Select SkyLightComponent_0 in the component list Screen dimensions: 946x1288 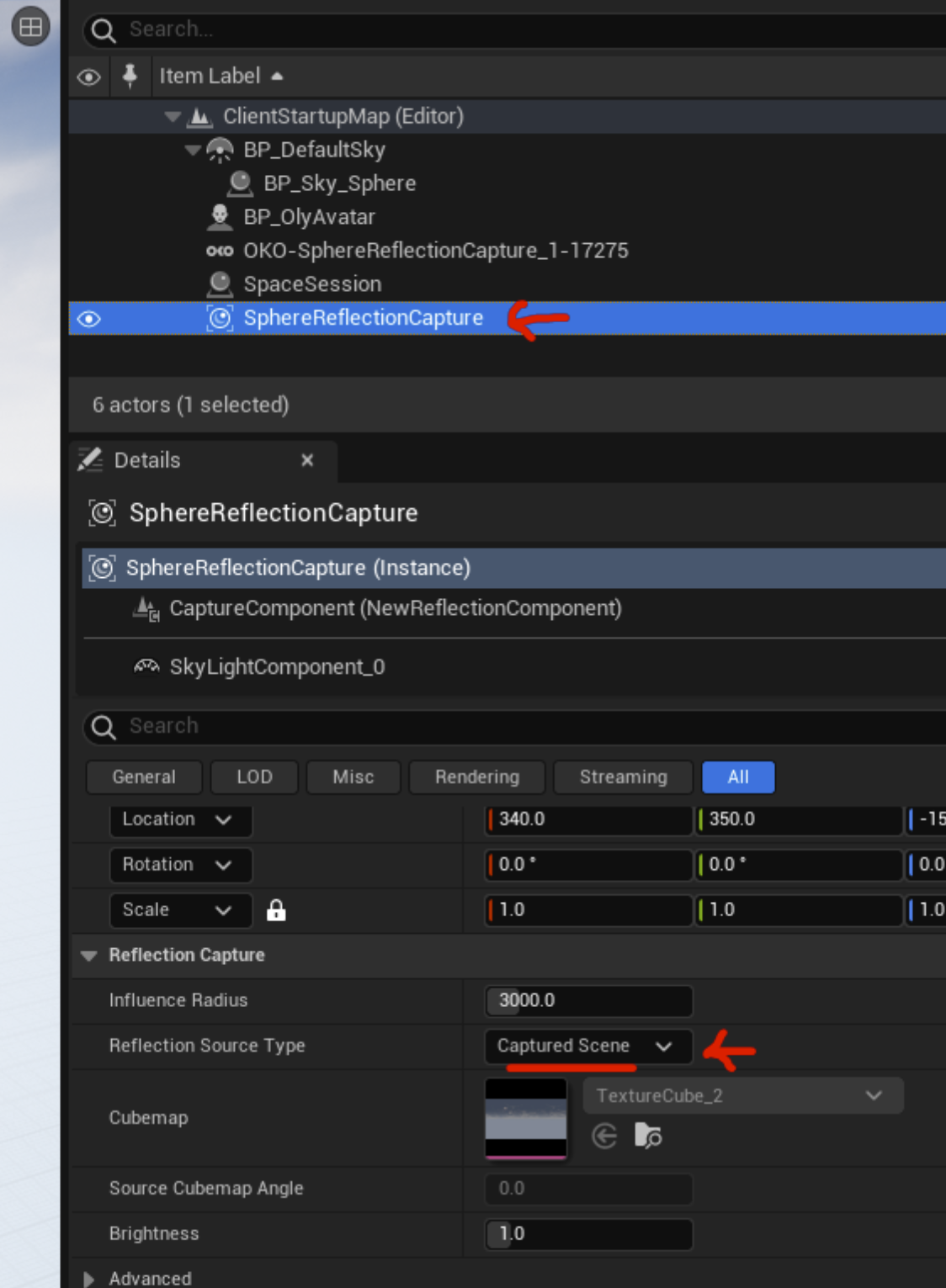(x=277, y=667)
